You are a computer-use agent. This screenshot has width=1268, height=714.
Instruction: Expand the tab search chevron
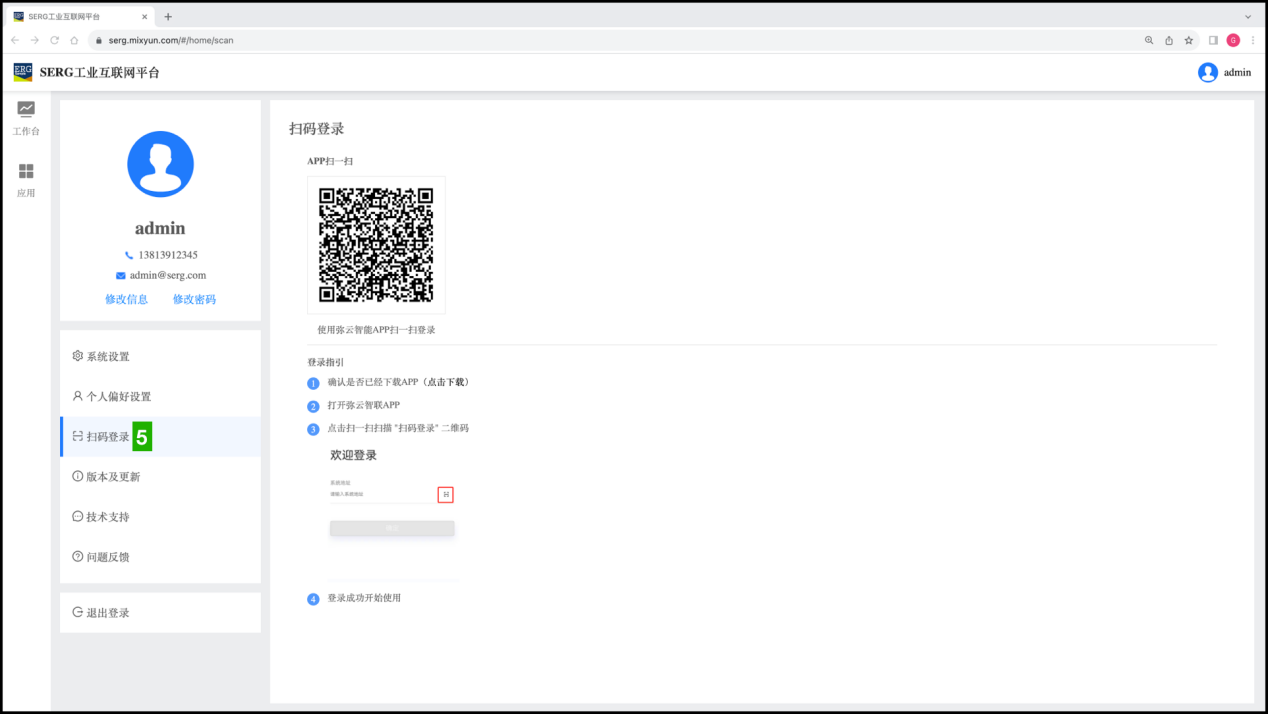click(1248, 17)
